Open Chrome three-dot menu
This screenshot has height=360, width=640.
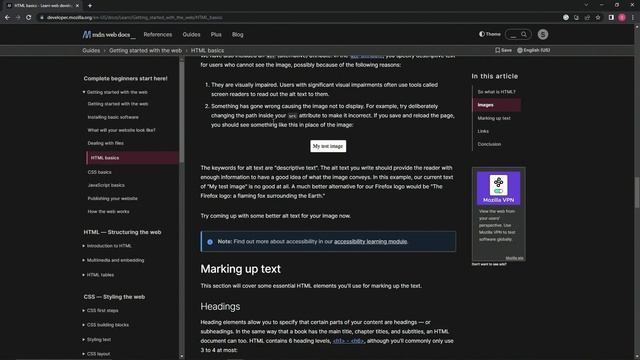coord(633,18)
